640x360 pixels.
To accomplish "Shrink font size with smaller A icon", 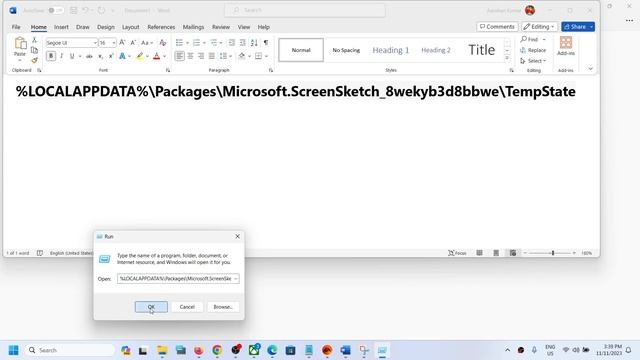I will (x=133, y=42).
